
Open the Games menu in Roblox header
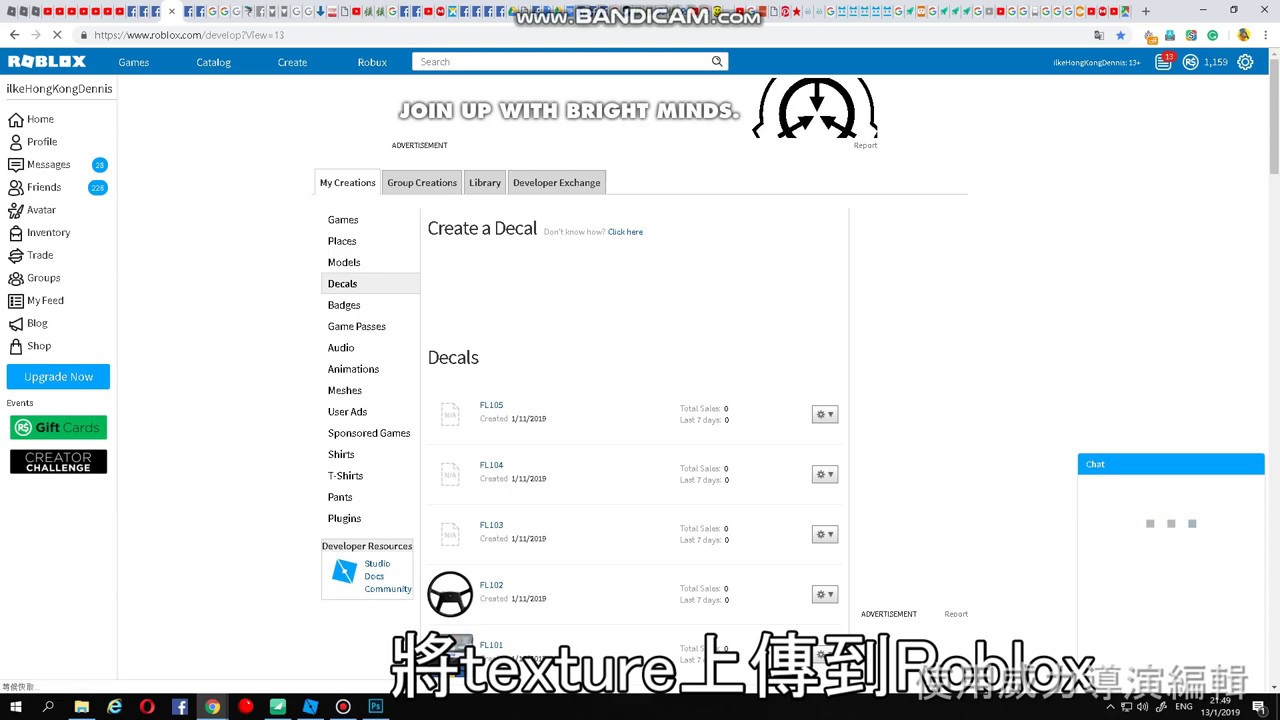click(134, 62)
